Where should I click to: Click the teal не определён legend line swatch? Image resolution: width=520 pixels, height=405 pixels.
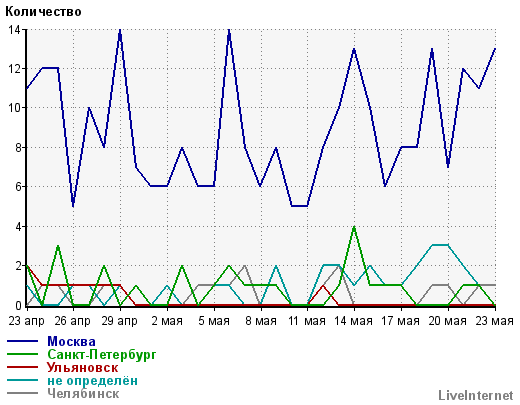coord(22,380)
